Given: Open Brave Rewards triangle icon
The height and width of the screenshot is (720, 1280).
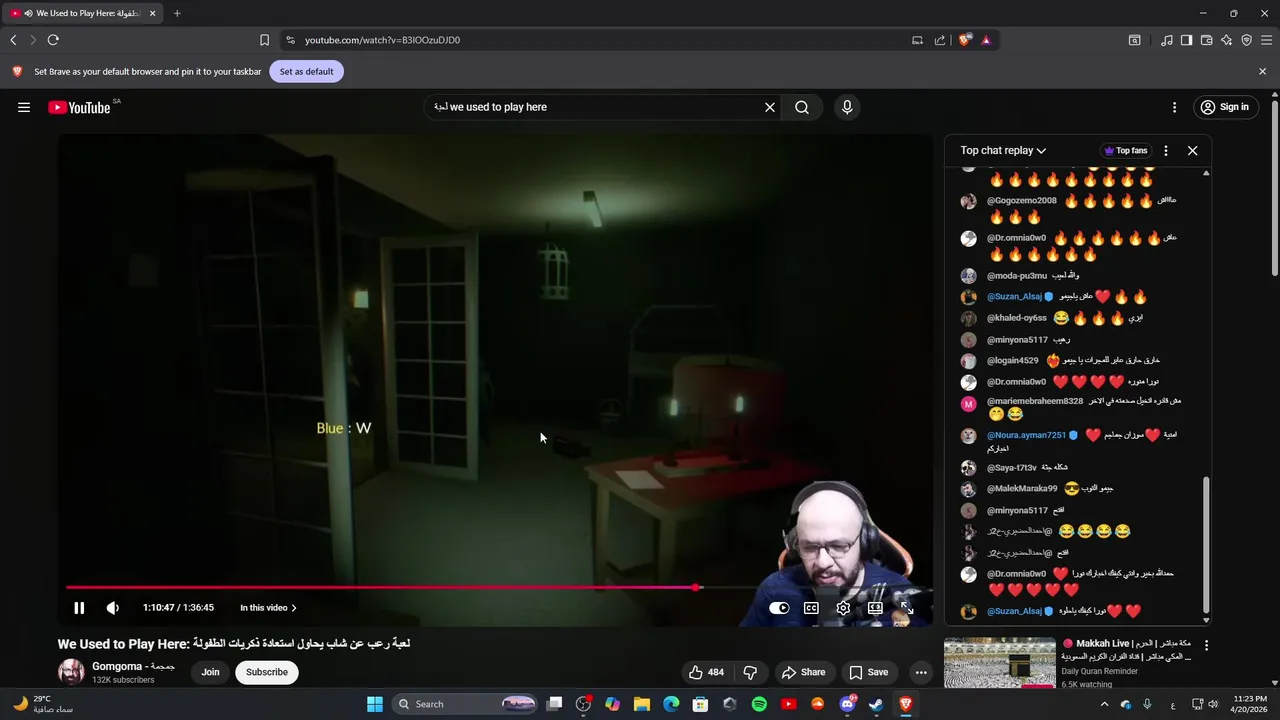Looking at the screenshot, I should [x=986, y=40].
